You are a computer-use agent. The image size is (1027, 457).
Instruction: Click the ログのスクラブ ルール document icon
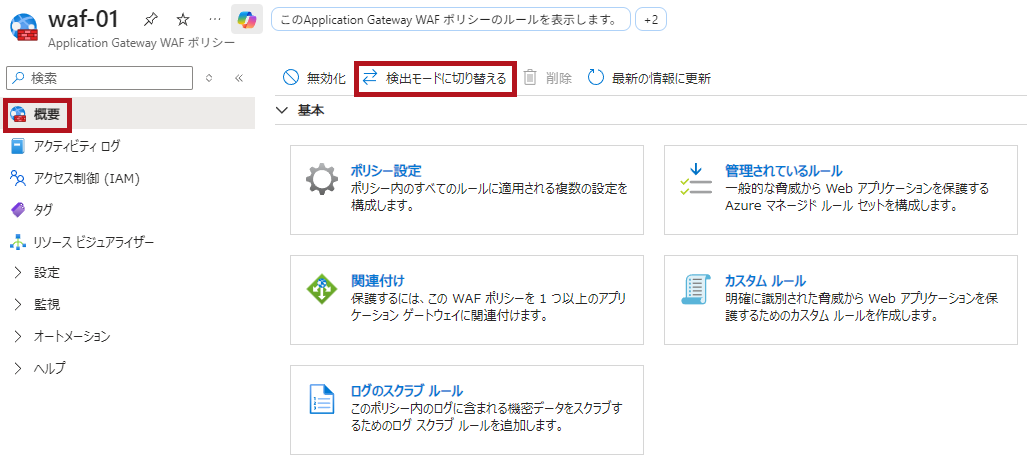click(322, 399)
